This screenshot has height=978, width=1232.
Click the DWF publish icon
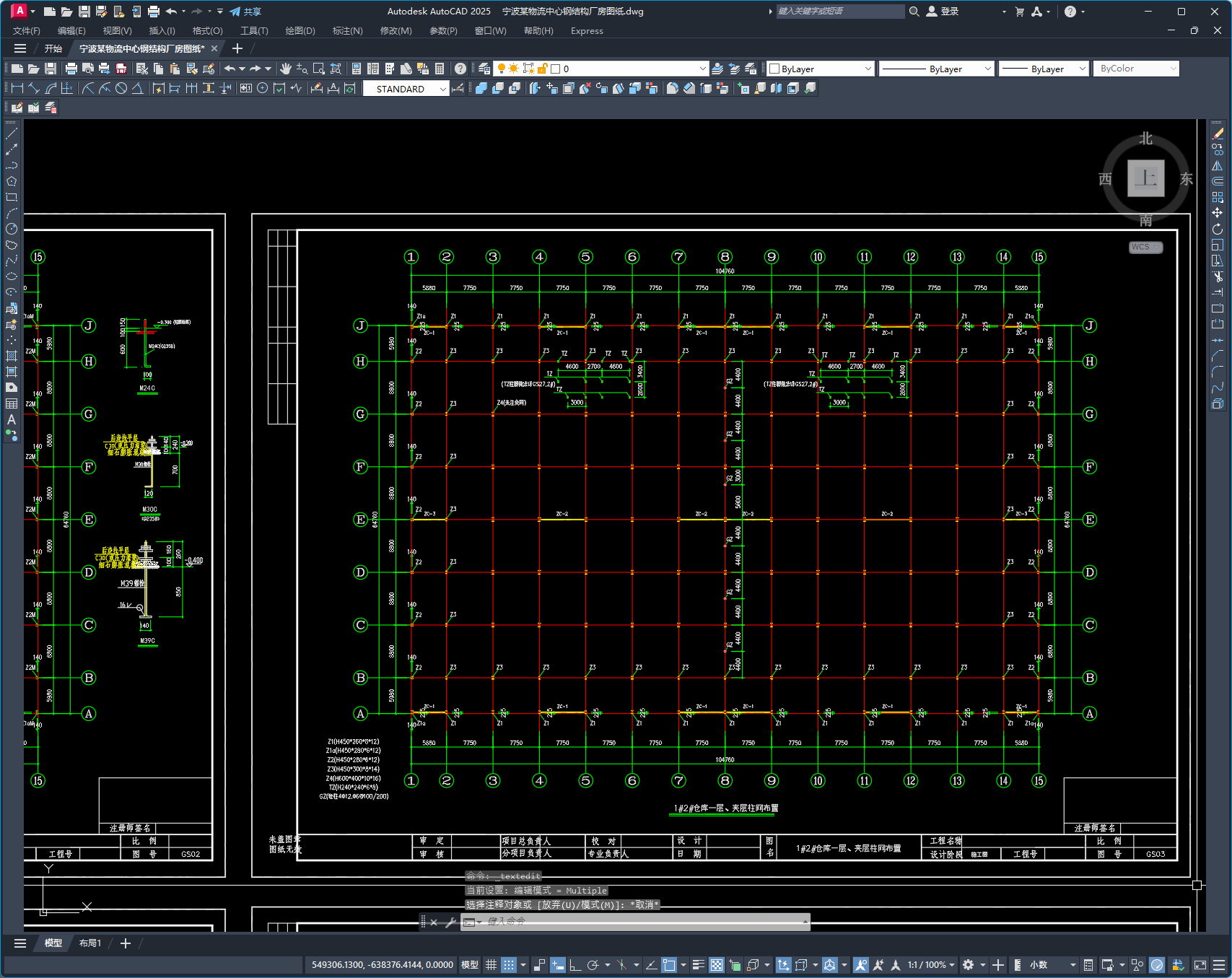[x=121, y=69]
